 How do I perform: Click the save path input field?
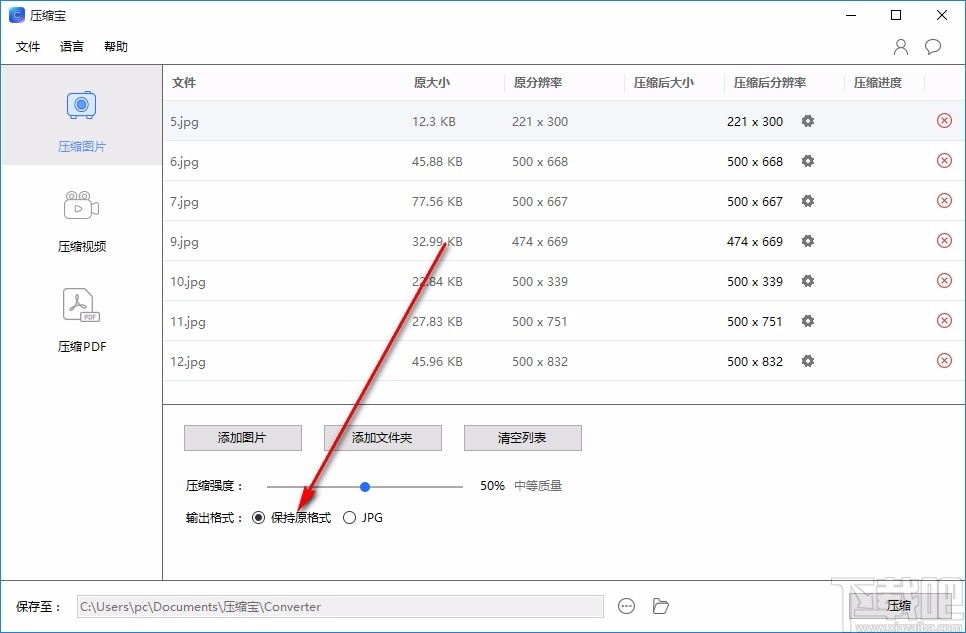click(340, 605)
